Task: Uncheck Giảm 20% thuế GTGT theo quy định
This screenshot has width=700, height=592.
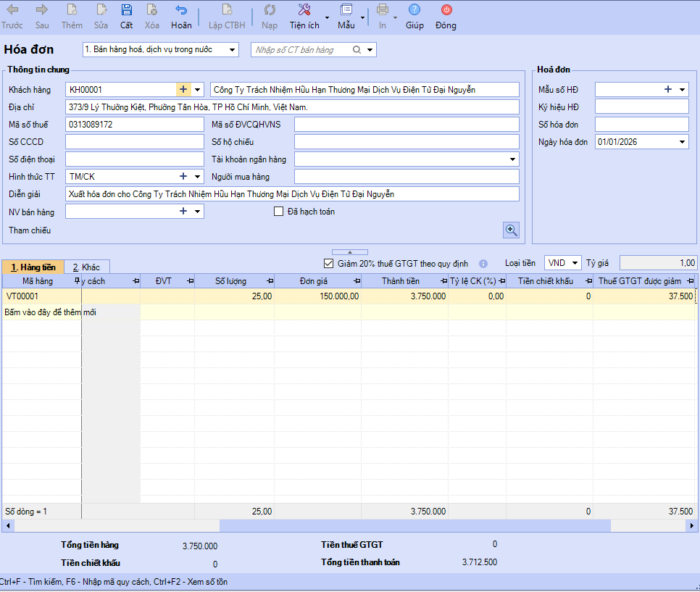Action: click(x=329, y=264)
